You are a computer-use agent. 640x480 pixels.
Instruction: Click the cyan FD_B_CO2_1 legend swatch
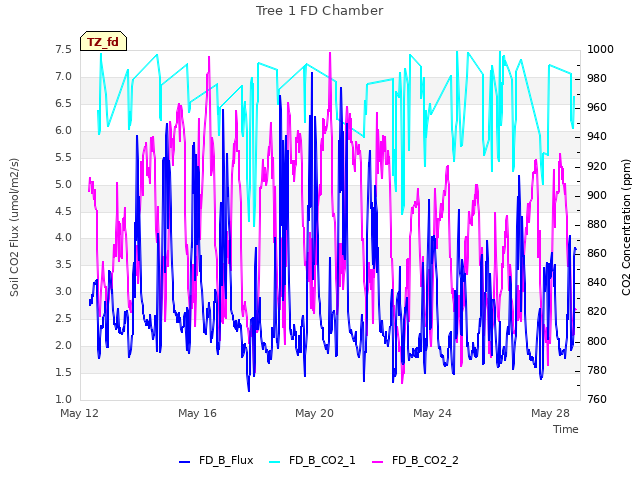(275, 462)
